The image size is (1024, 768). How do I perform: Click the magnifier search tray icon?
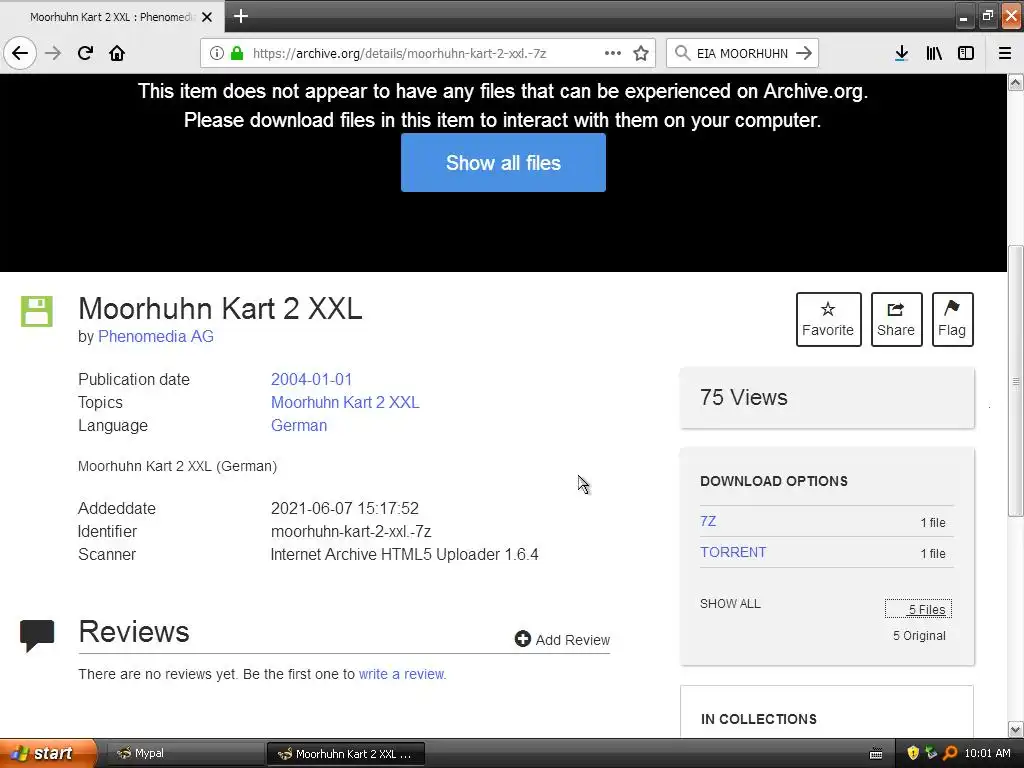click(x=950, y=753)
